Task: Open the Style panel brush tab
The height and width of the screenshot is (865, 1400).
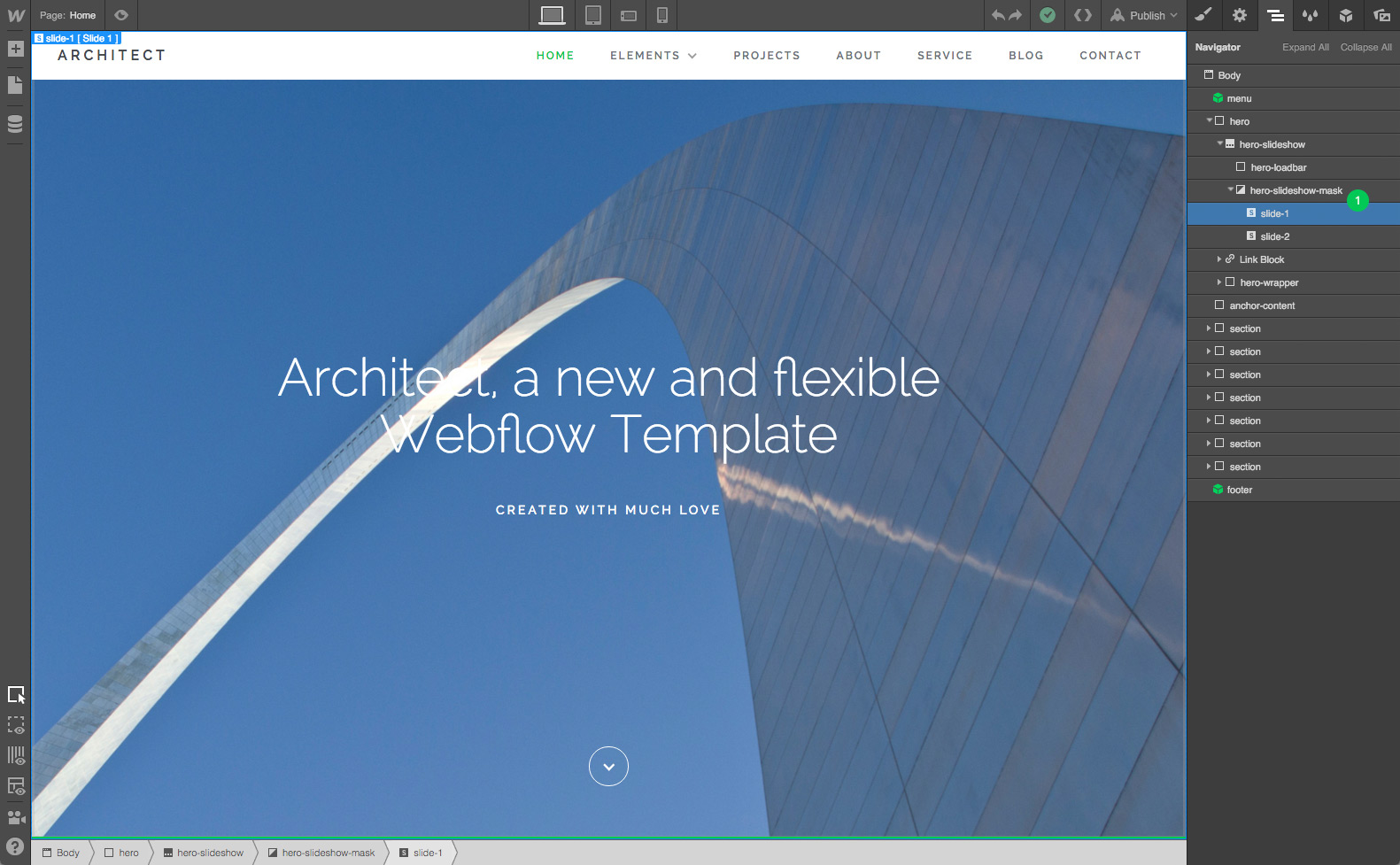Action: pos(1203,15)
